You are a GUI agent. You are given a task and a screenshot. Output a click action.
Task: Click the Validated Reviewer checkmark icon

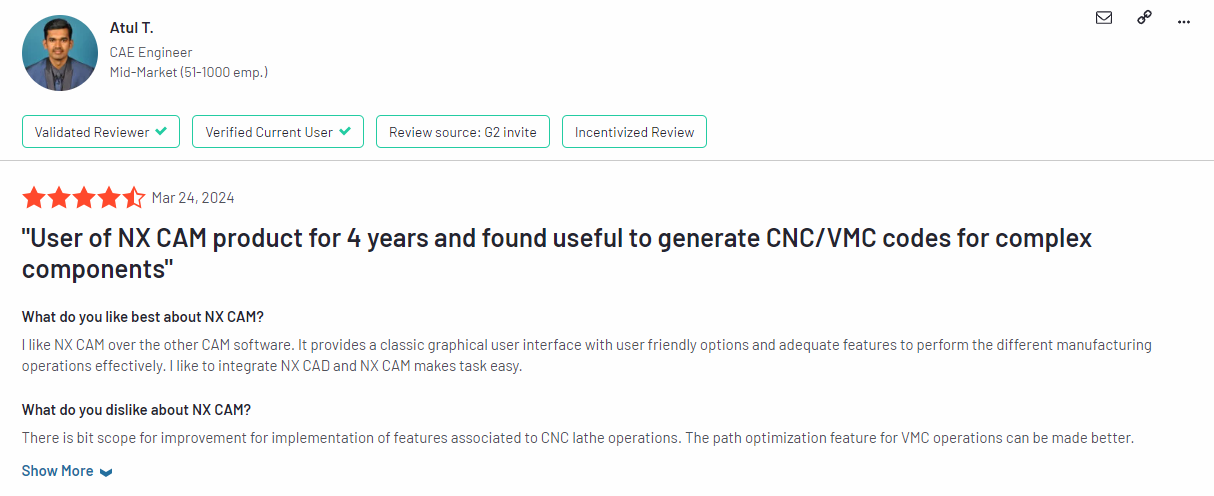161,132
